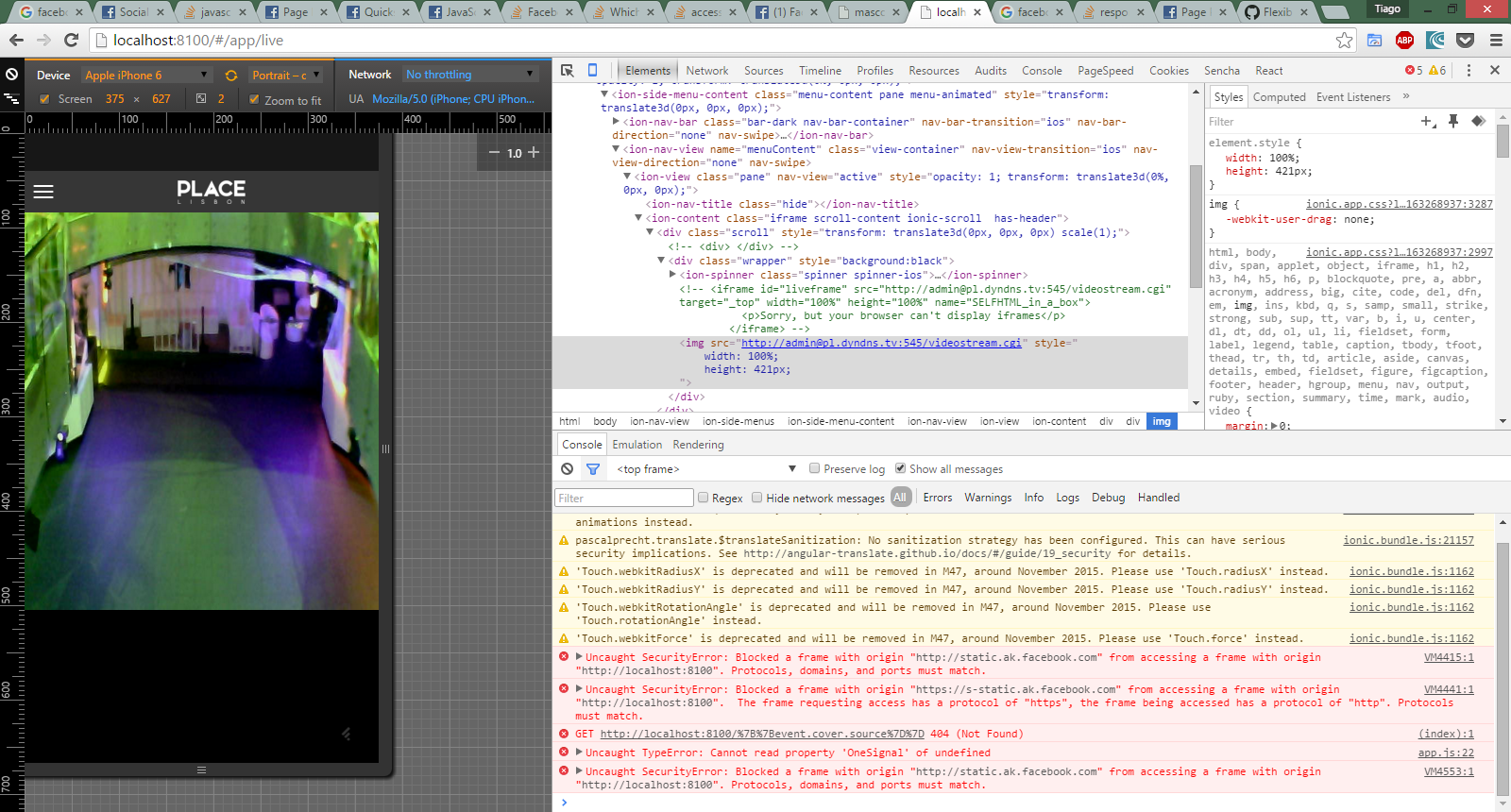Screen dimensions: 1511x812
Task: Open DevTools three-dot customize menu
Action: [x=1469, y=71]
